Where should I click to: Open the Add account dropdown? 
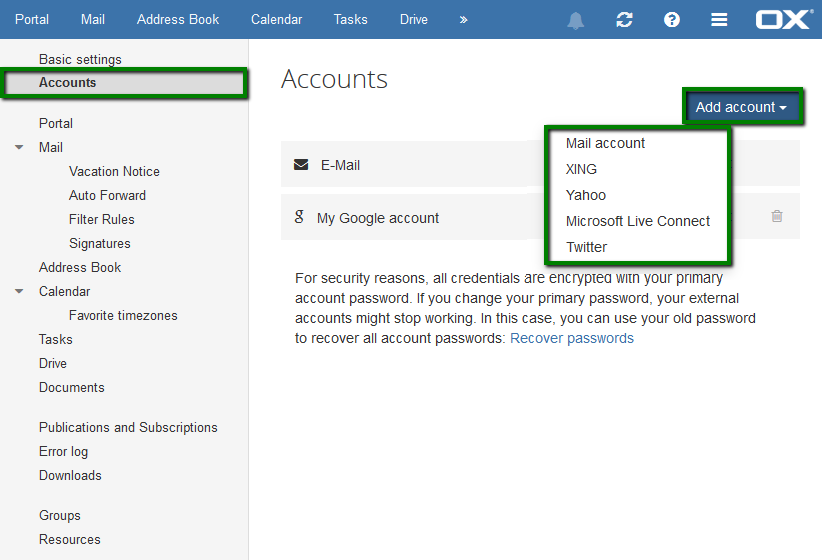742,107
